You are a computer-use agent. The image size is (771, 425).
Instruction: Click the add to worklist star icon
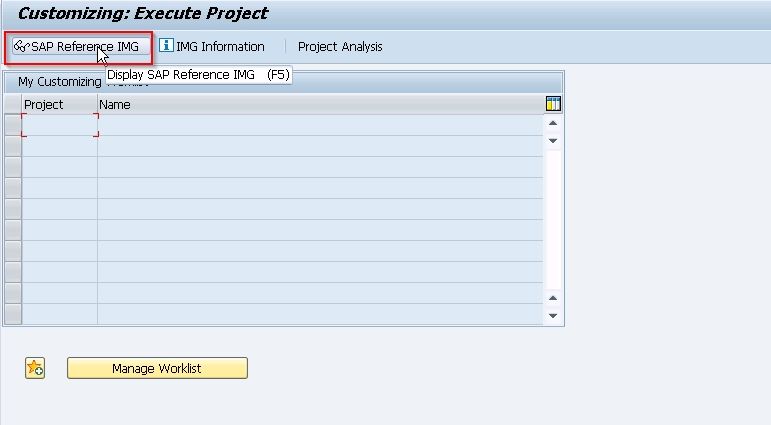click(35, 368)
